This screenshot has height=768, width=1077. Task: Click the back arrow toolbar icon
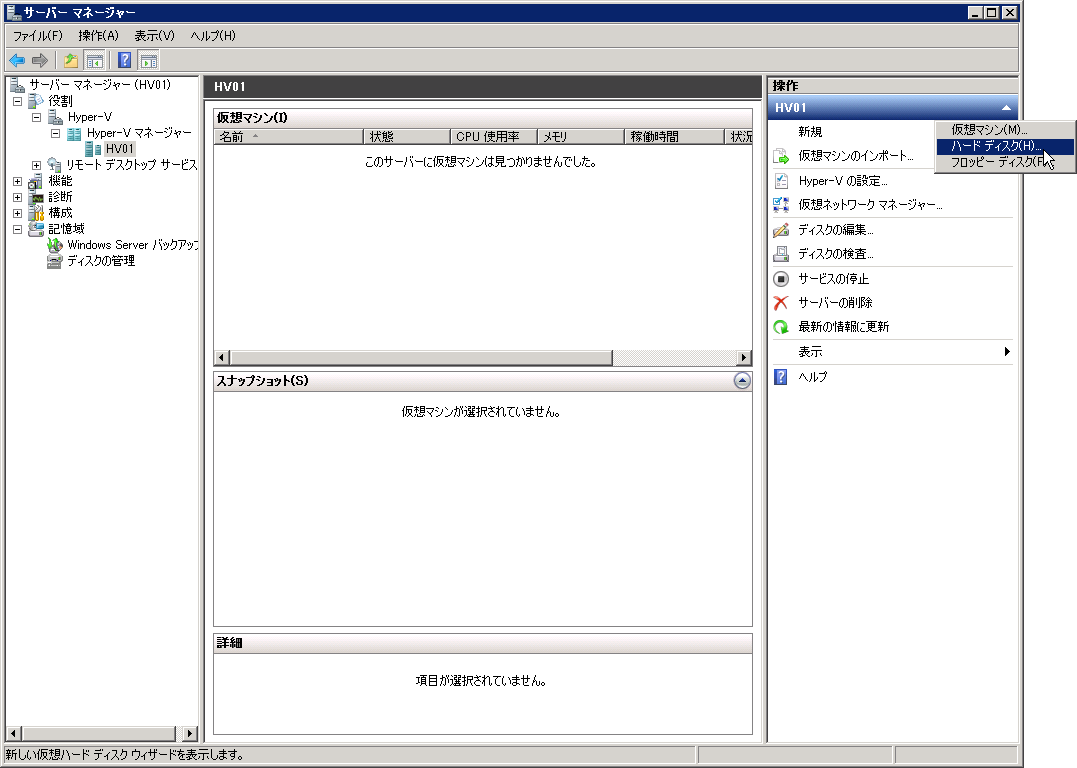point(17,60)
